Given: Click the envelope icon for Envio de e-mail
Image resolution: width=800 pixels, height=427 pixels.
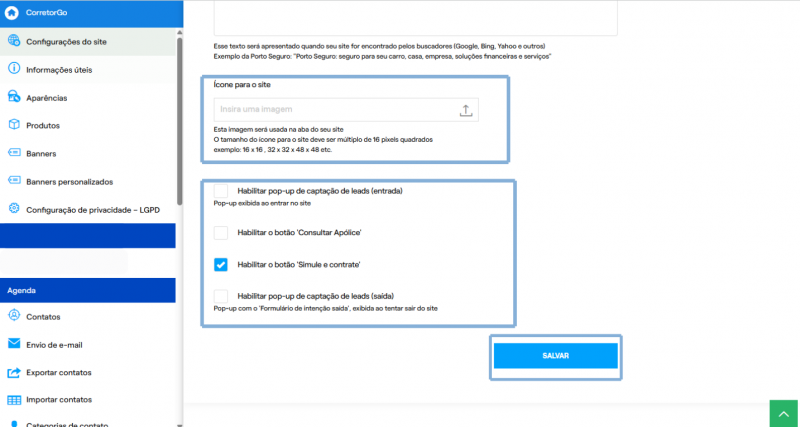Looking at the screenshot, I should tap(14, 344).
